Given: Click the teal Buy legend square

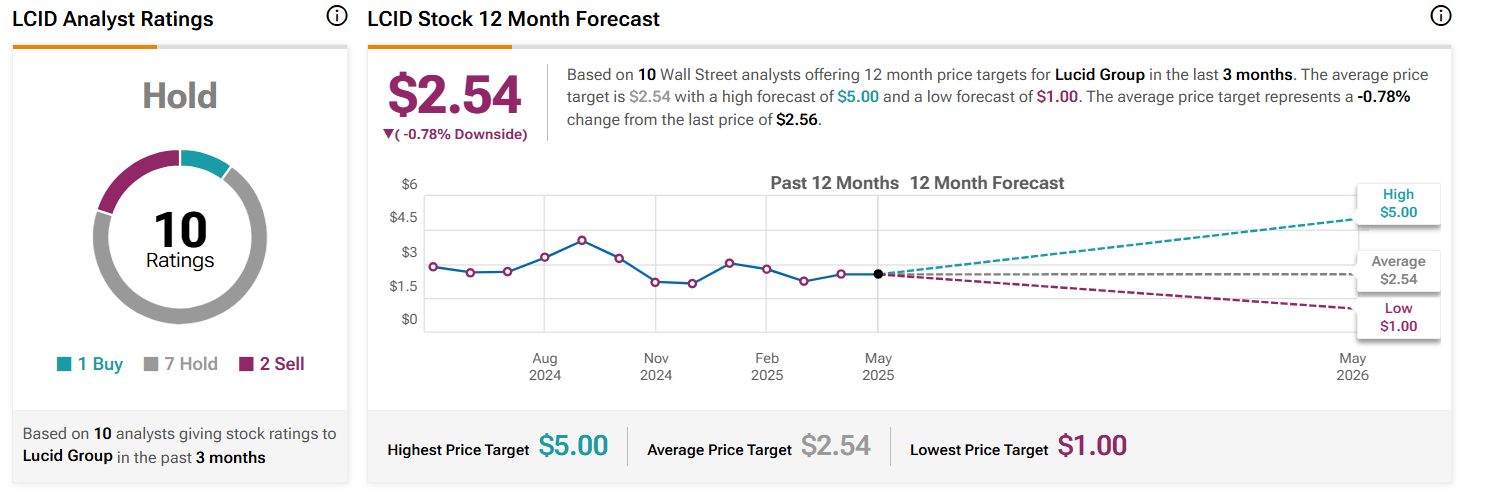Looking at the screenshot, I should (64, 365).
